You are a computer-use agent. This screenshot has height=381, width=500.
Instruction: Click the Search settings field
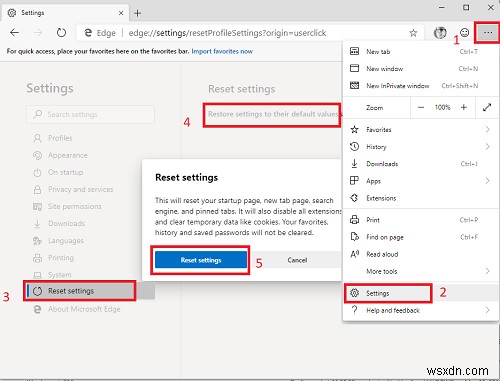click(90, 114)
